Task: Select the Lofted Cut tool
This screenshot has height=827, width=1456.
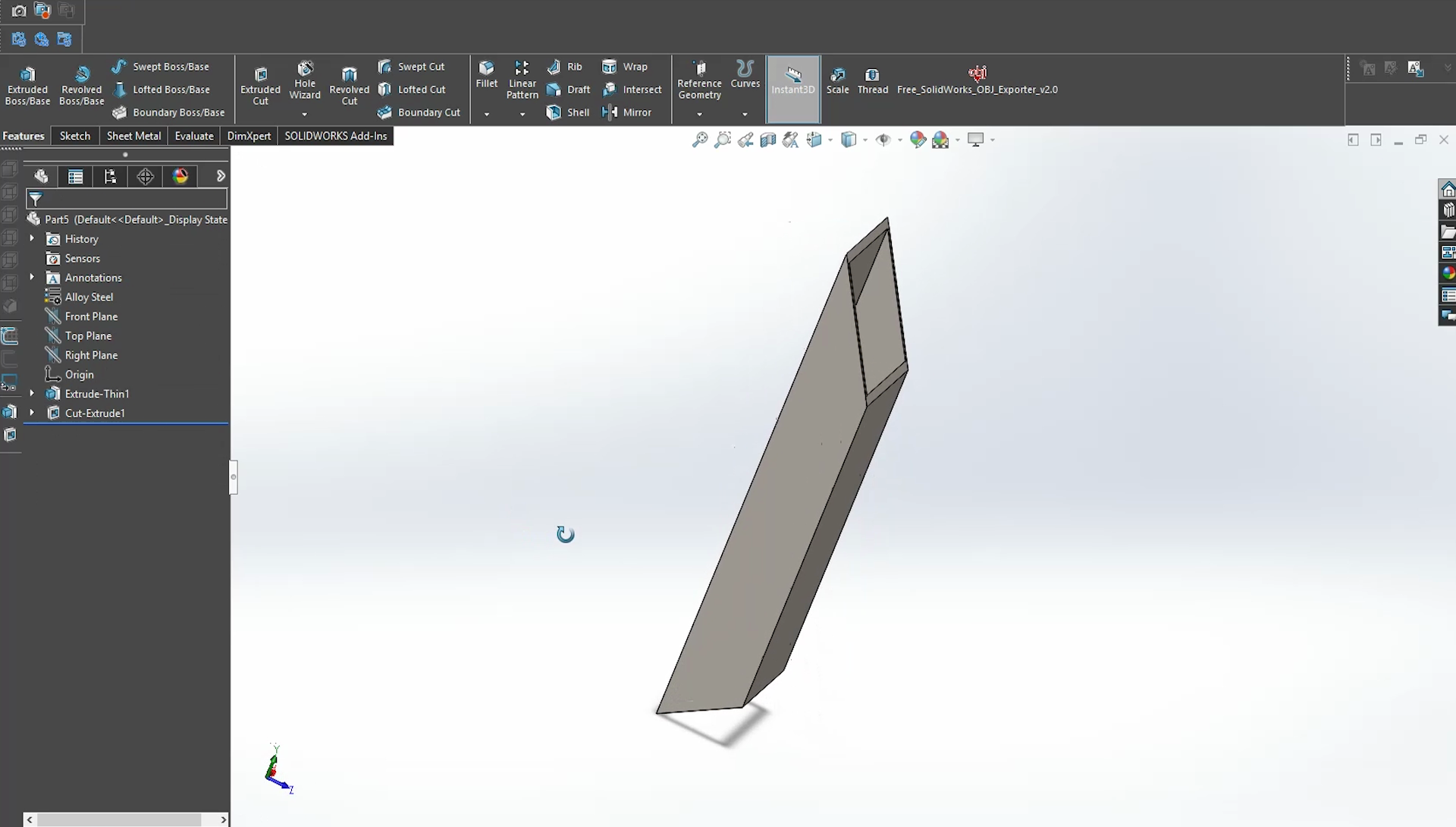Action: [412, 90]
